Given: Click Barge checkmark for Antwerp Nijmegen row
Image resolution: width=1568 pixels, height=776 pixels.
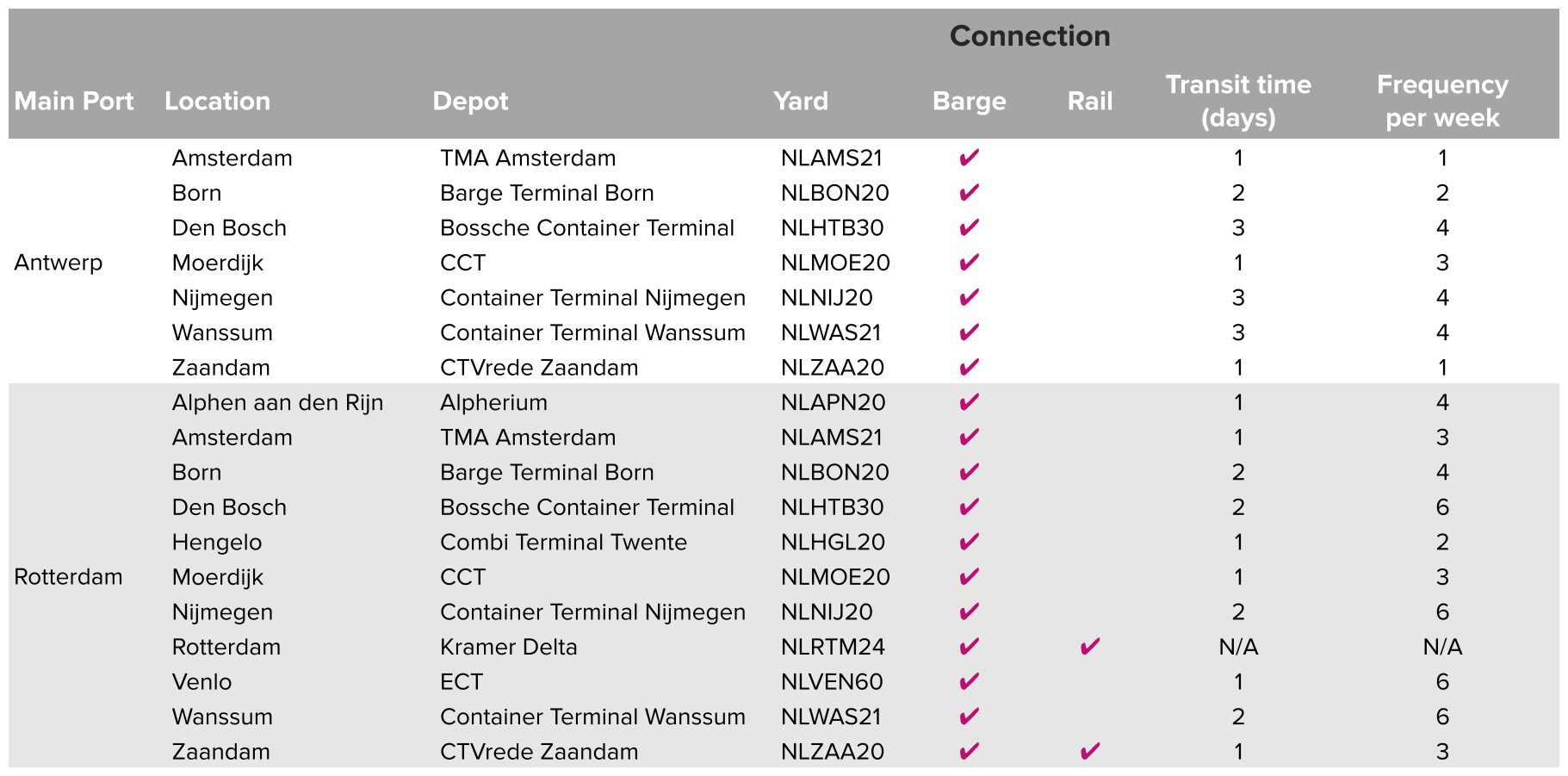Looking at the screenshot, I should (969, 297).
